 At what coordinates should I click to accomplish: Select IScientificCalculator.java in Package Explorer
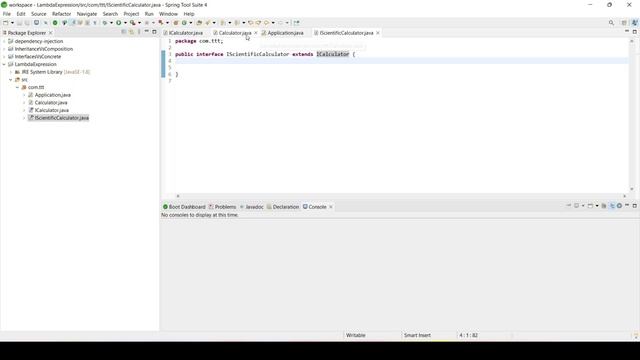(x=59, y=118)
